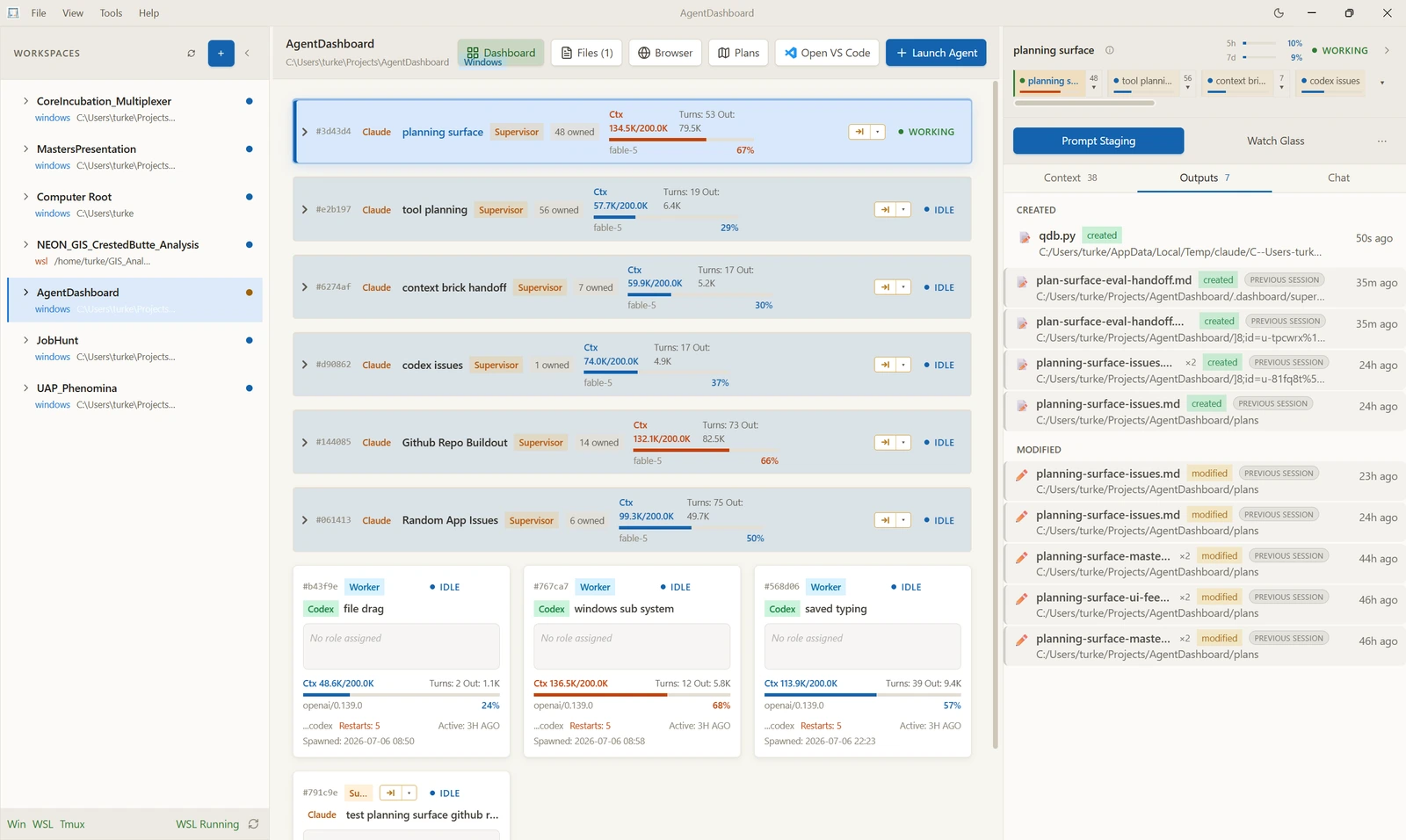Select the MastersPresentation workspace row
Viewport: 1406px width, 840px height.
(x=135, y=157)
